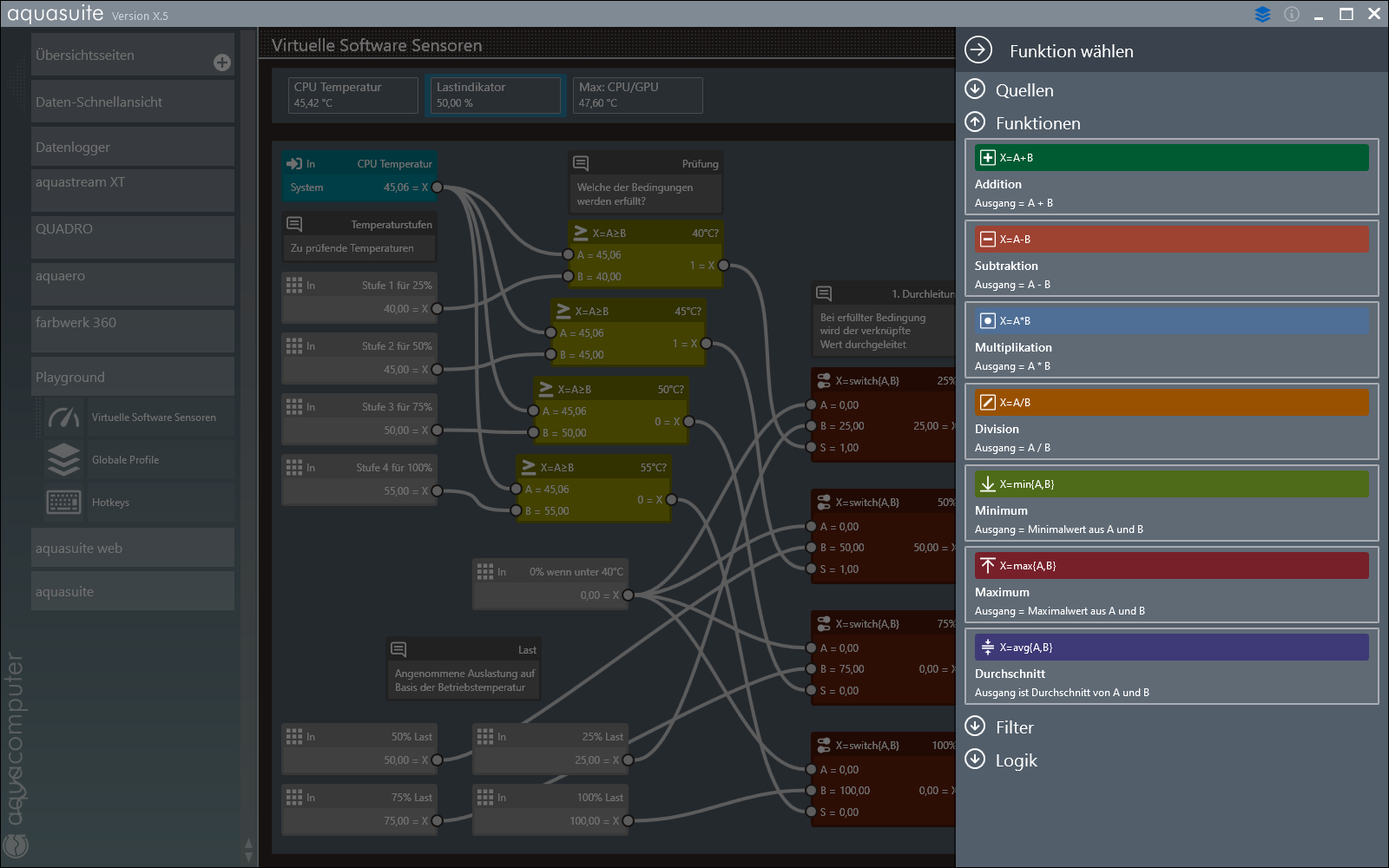This screenshot has width=1389, height=868.
Task: Expand the Filter section
Action: click(x=976, y=727)
